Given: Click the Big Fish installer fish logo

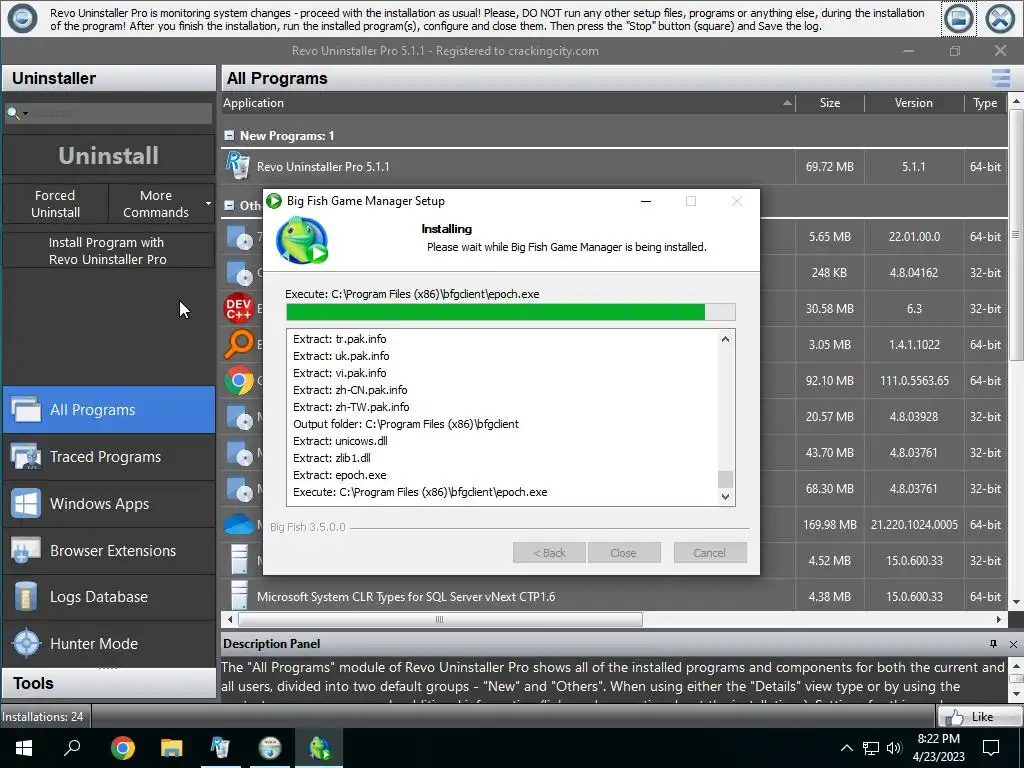Looking at the screenshot, I should pyautogui.click(x=302, y=241).
